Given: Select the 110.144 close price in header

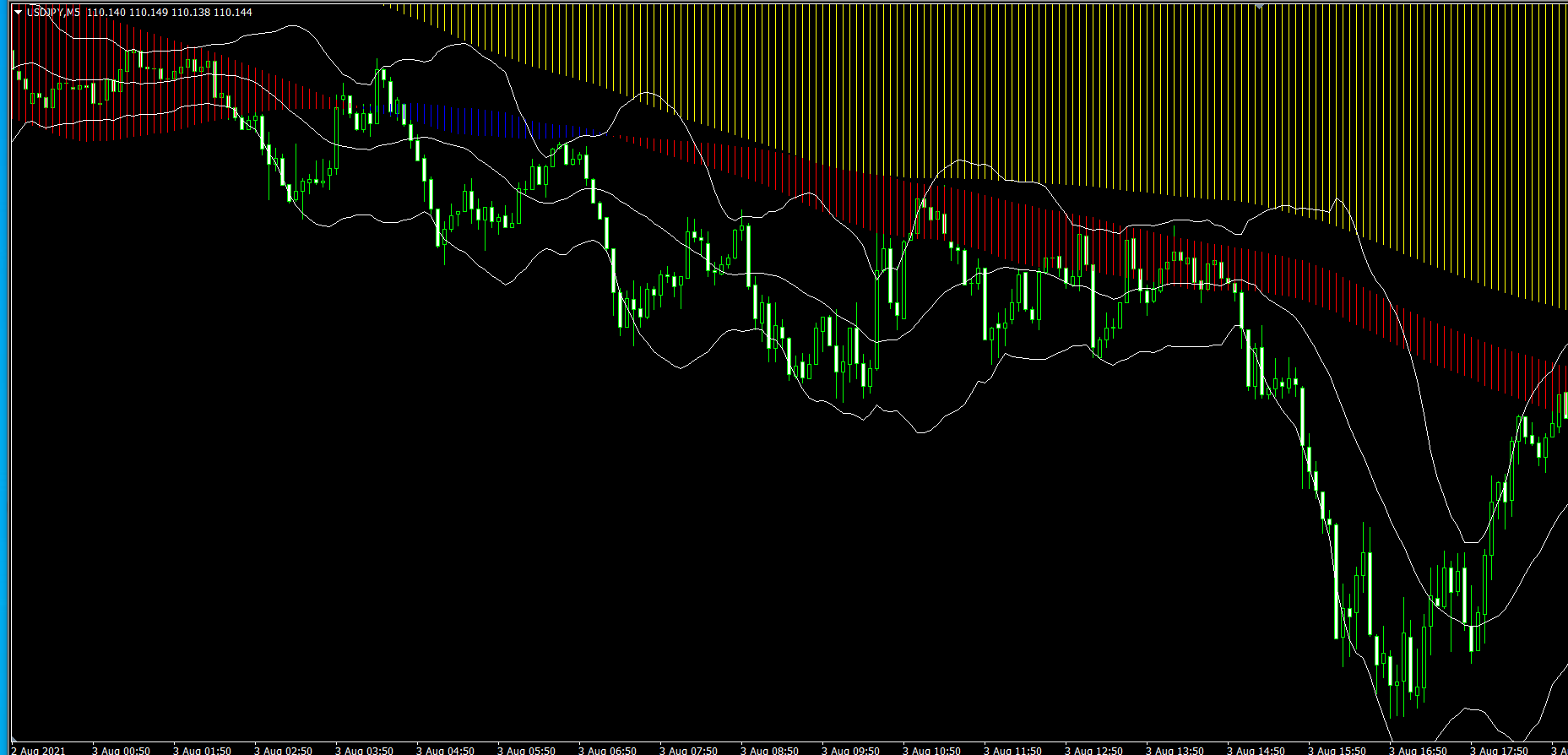Looking at the screenshot, I should (x=233, y=13).
